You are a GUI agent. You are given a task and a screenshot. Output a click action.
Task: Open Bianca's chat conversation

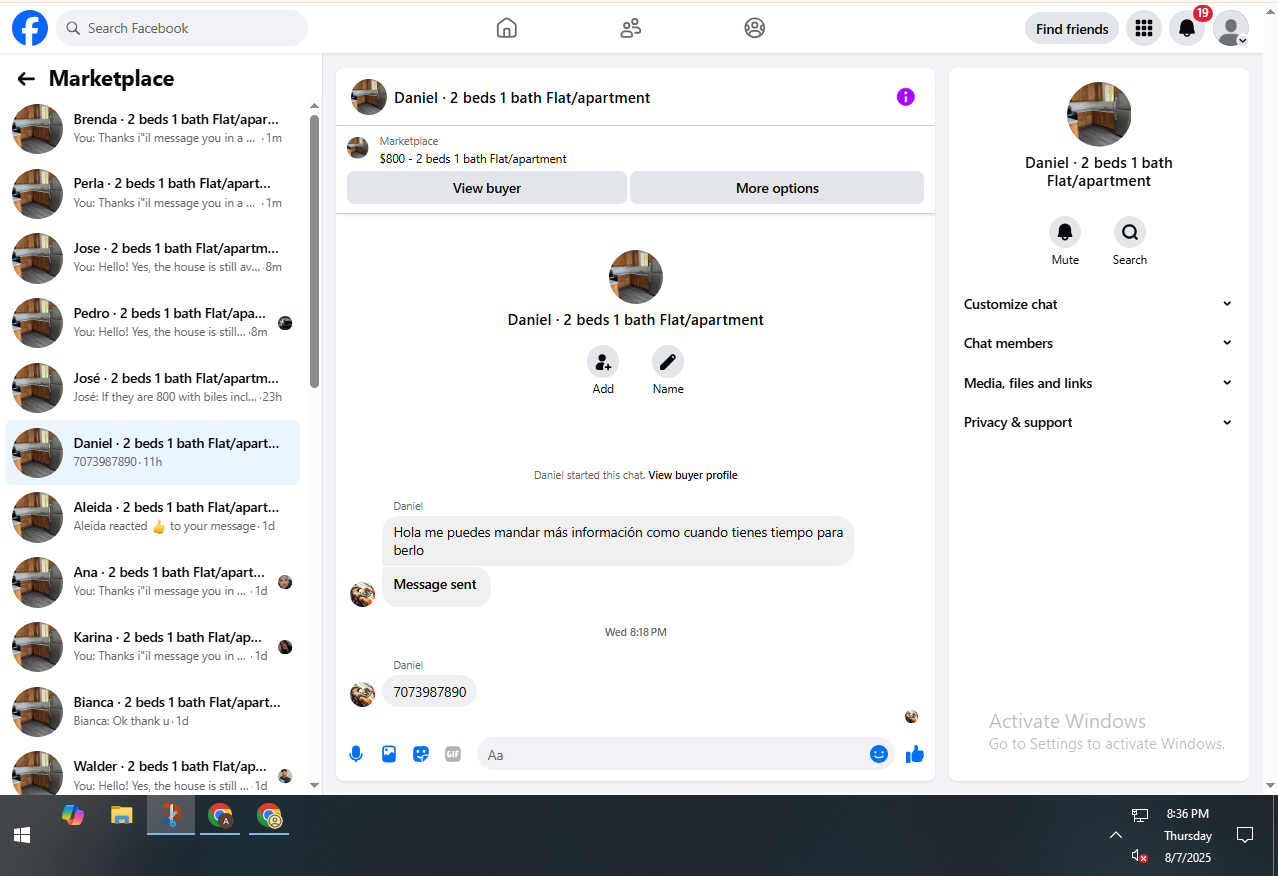tap(153, 712)
